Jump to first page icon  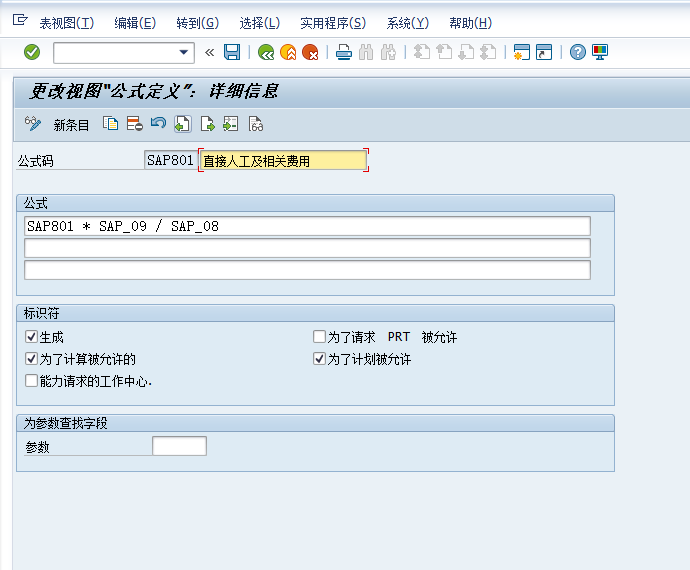[x=422, y=52]
